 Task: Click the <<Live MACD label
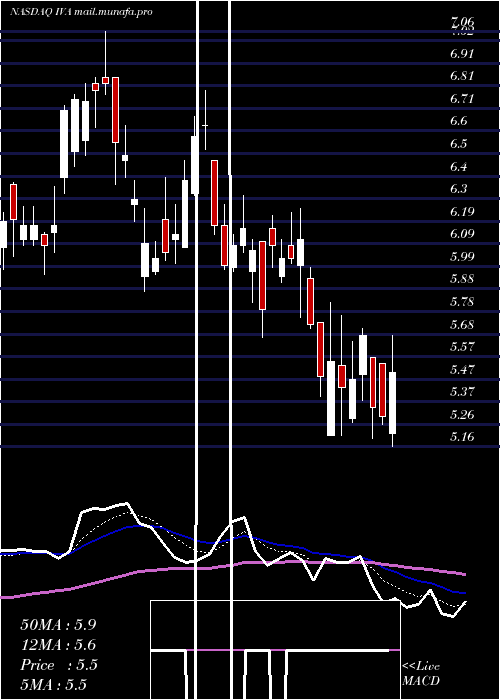point(421,673)
